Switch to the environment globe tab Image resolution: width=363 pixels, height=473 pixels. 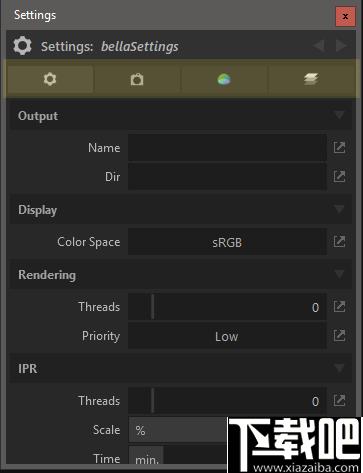[x=224, y=79]
